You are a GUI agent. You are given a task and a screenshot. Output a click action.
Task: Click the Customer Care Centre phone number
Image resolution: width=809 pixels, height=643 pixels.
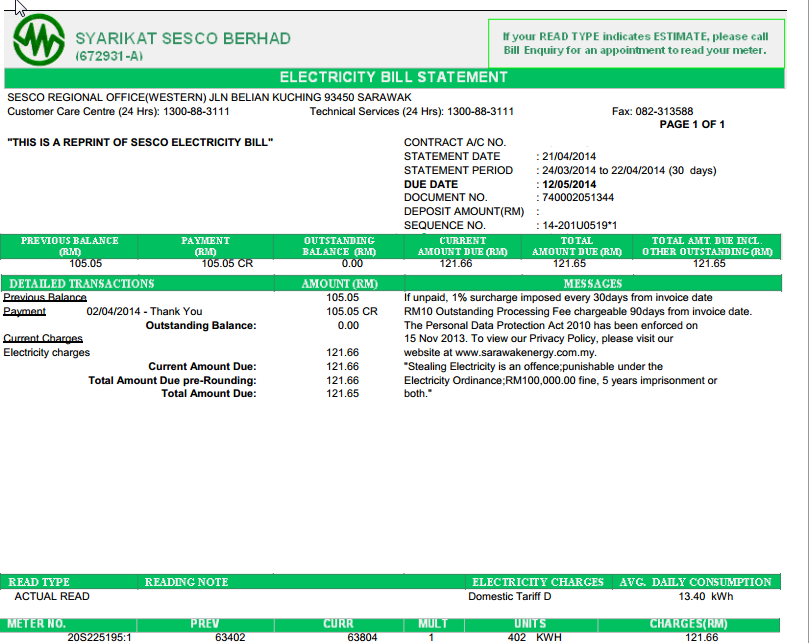(196, 111)
